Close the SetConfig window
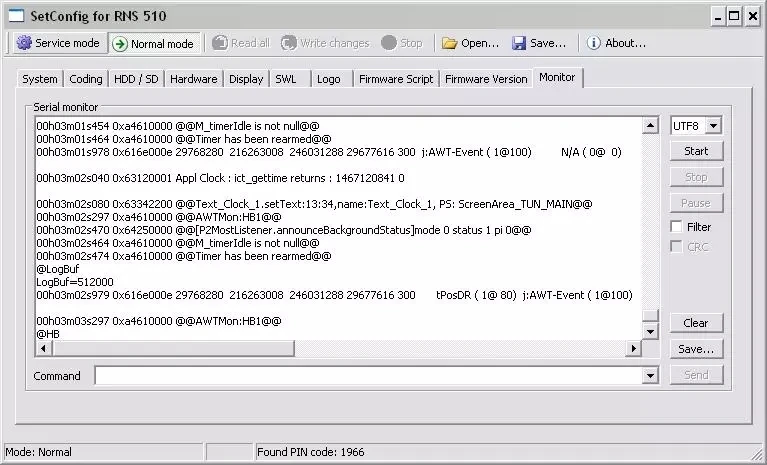This screenshot has width=767, height=465. pyautogui.click(x=752, y=17)
